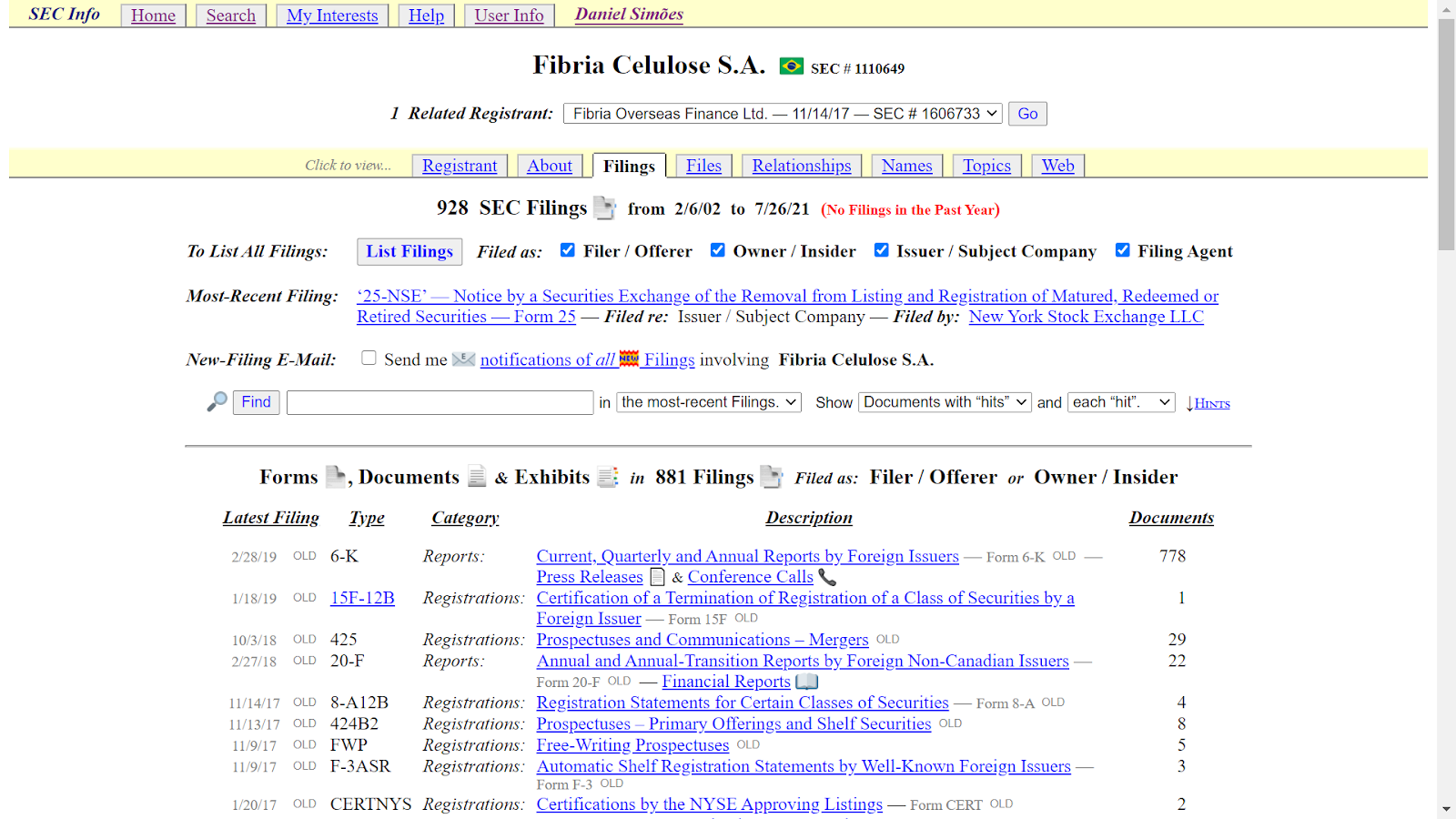Viewport: 1456px width, 819px height.
Task: Uncheck the Filer / Offerer checkbox
Action: tap(568, 250)
